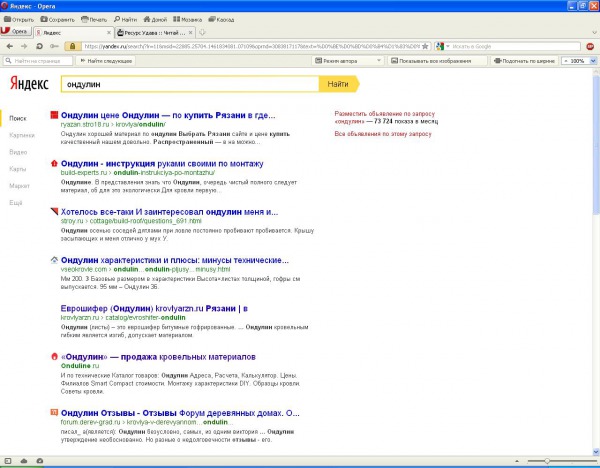Expand Ещё in Yandex sidebar

(16, 202)
